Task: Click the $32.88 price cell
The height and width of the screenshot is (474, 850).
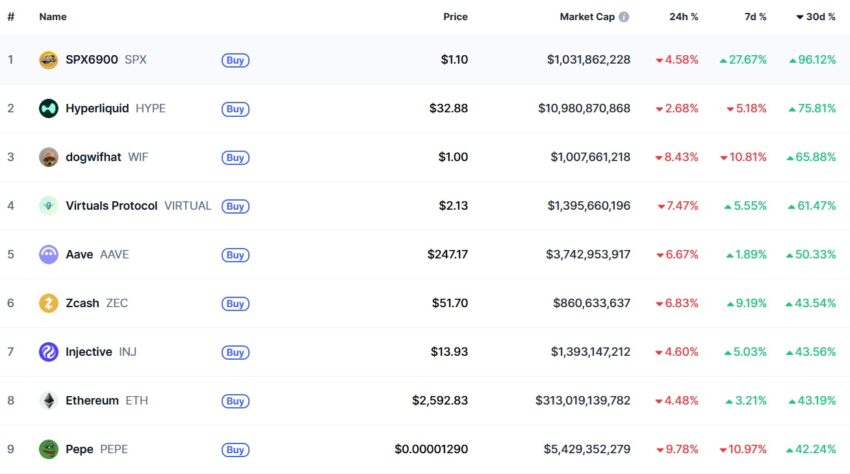Action: click(448, 108)
